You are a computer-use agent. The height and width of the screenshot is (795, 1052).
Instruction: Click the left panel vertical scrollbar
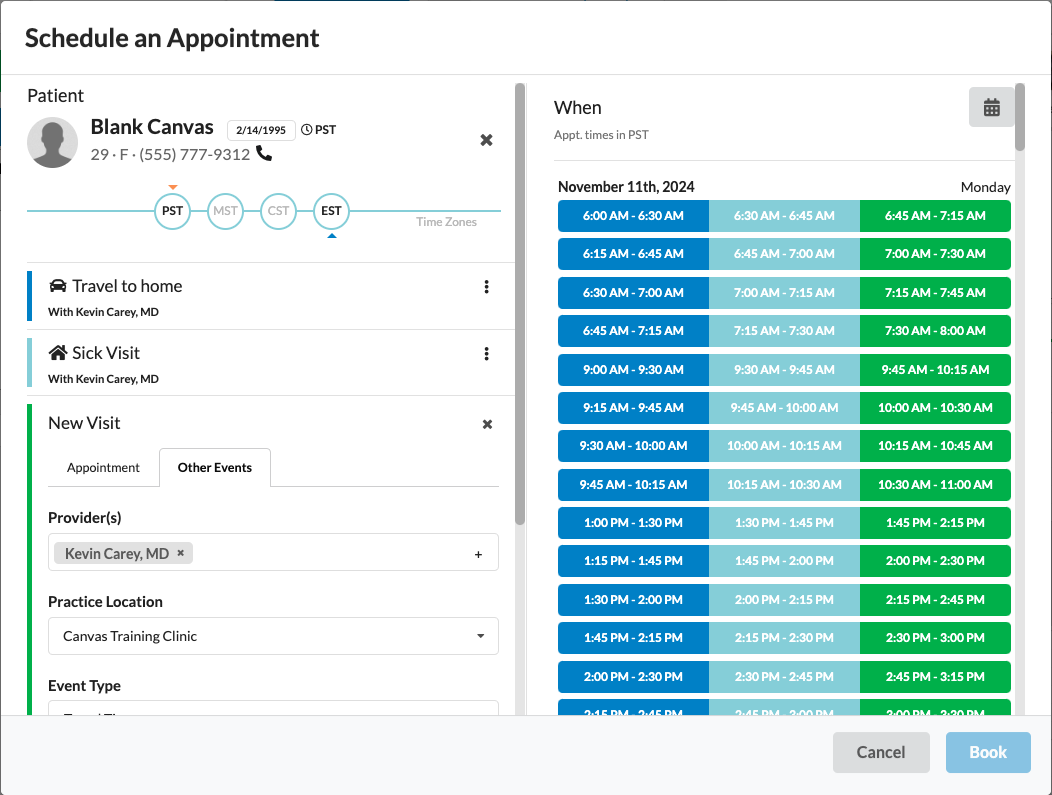coord(520,300)
